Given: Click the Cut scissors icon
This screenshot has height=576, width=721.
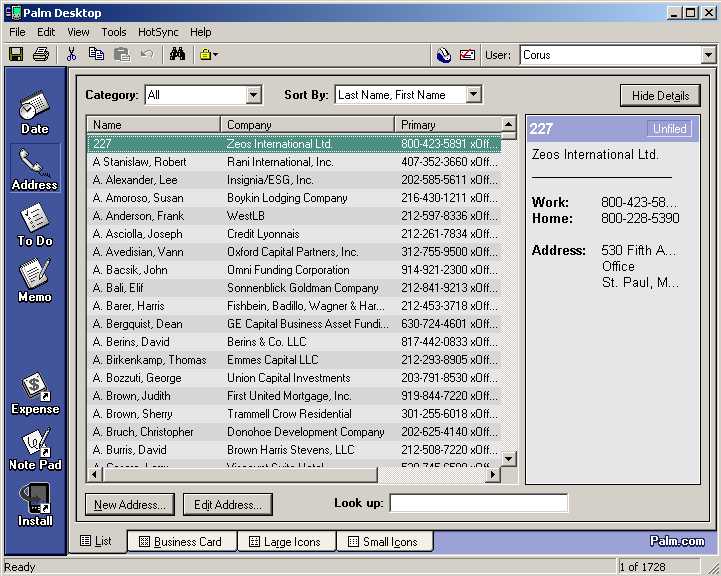Looking at the screenshot, I should (x=71, y=55).
